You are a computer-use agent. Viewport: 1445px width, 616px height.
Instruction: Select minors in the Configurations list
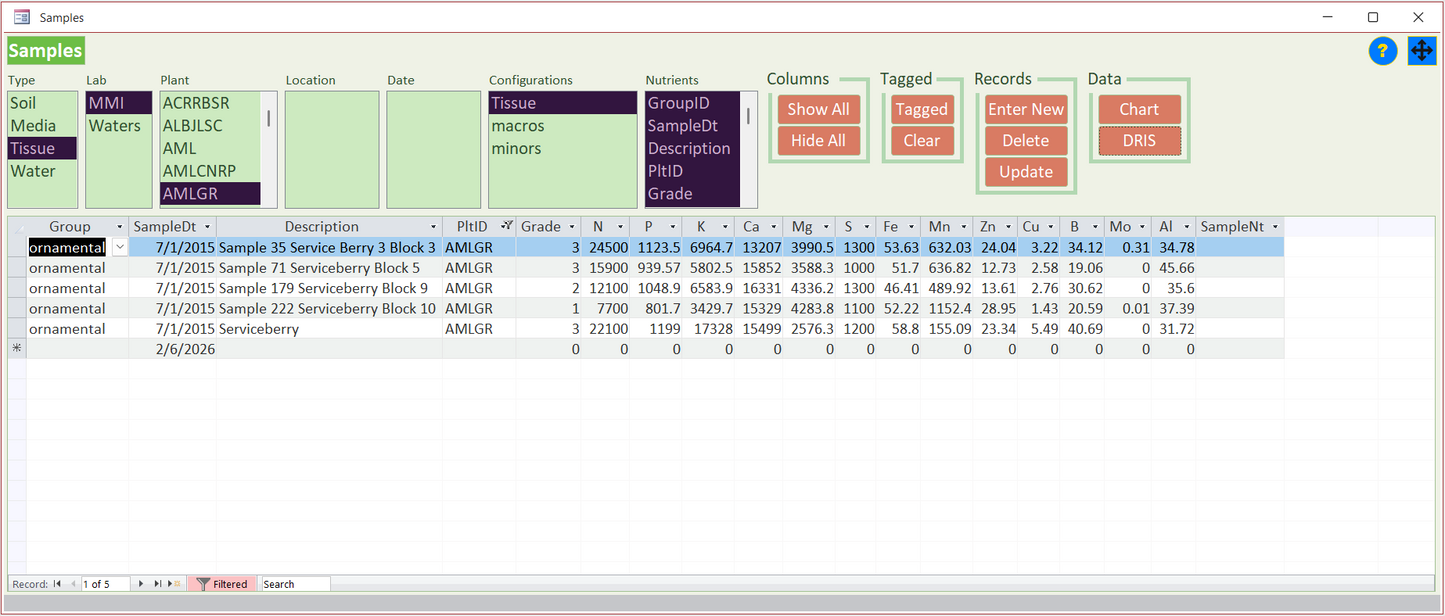coord(563,149)
